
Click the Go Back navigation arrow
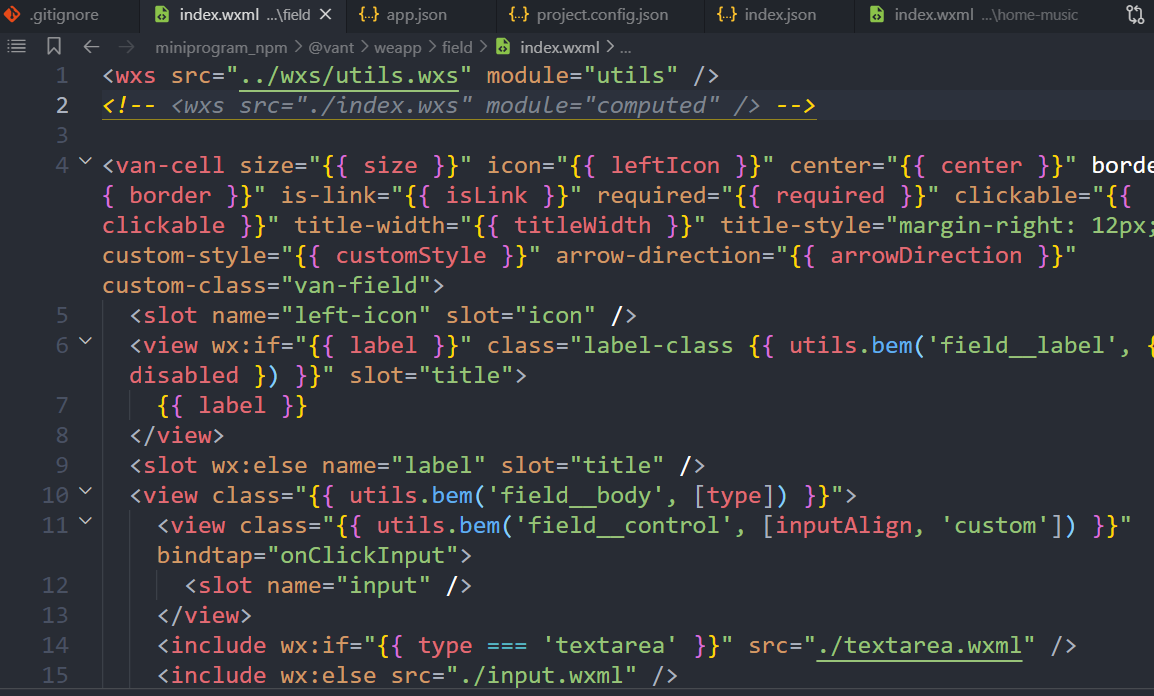click(91, 46)
